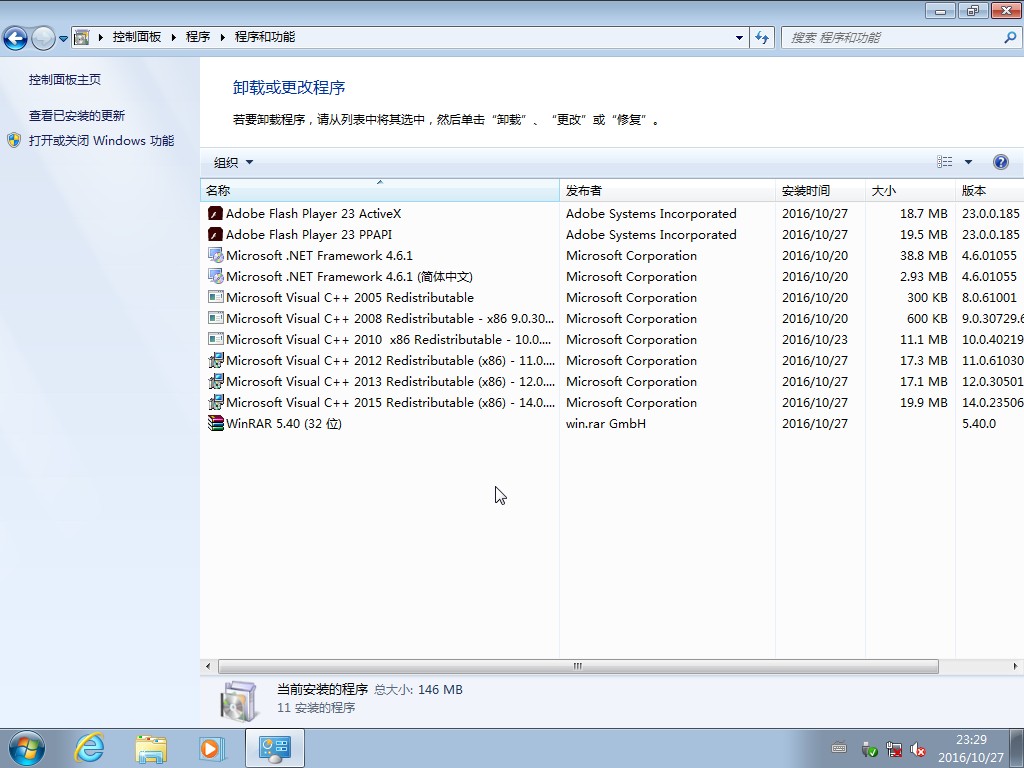Click the installed programs details pane icon
Image resolution: width=1024 pixels, height=768 pixels.
click(238, 701)
